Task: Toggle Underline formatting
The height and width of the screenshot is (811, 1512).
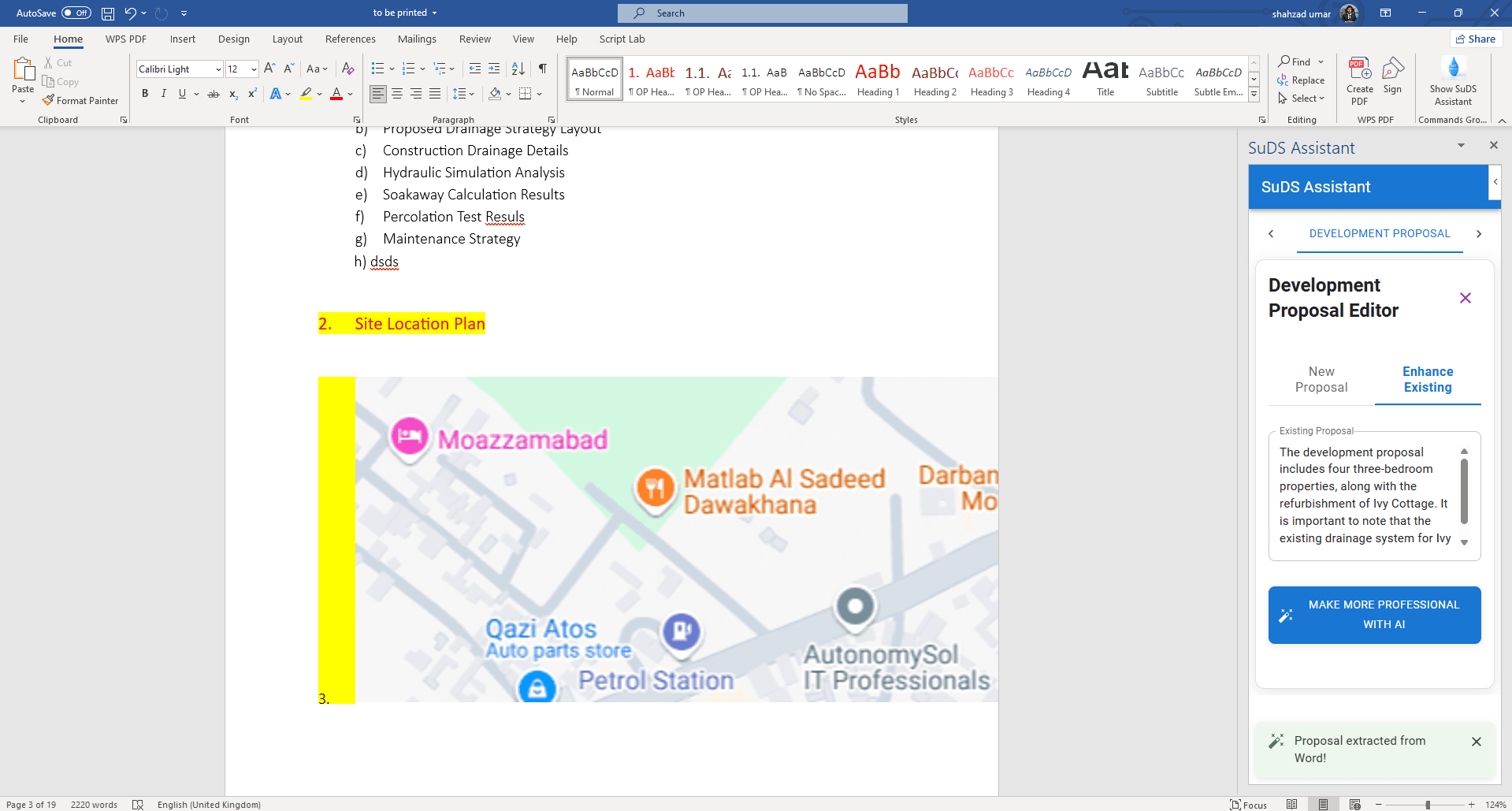Action: pyautogui.click(x=182, y=94)
